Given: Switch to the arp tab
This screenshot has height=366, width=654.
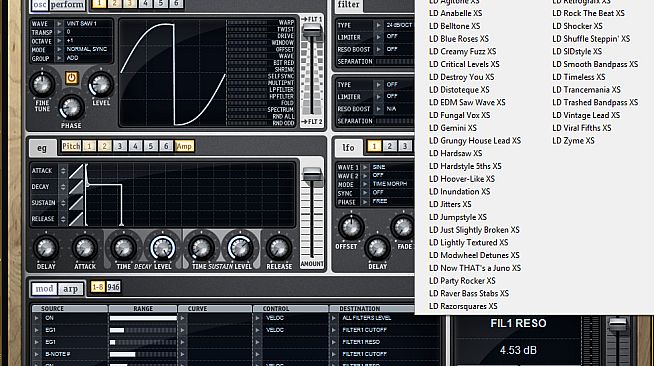Looking at the screenshot, I should coord(70,288).
